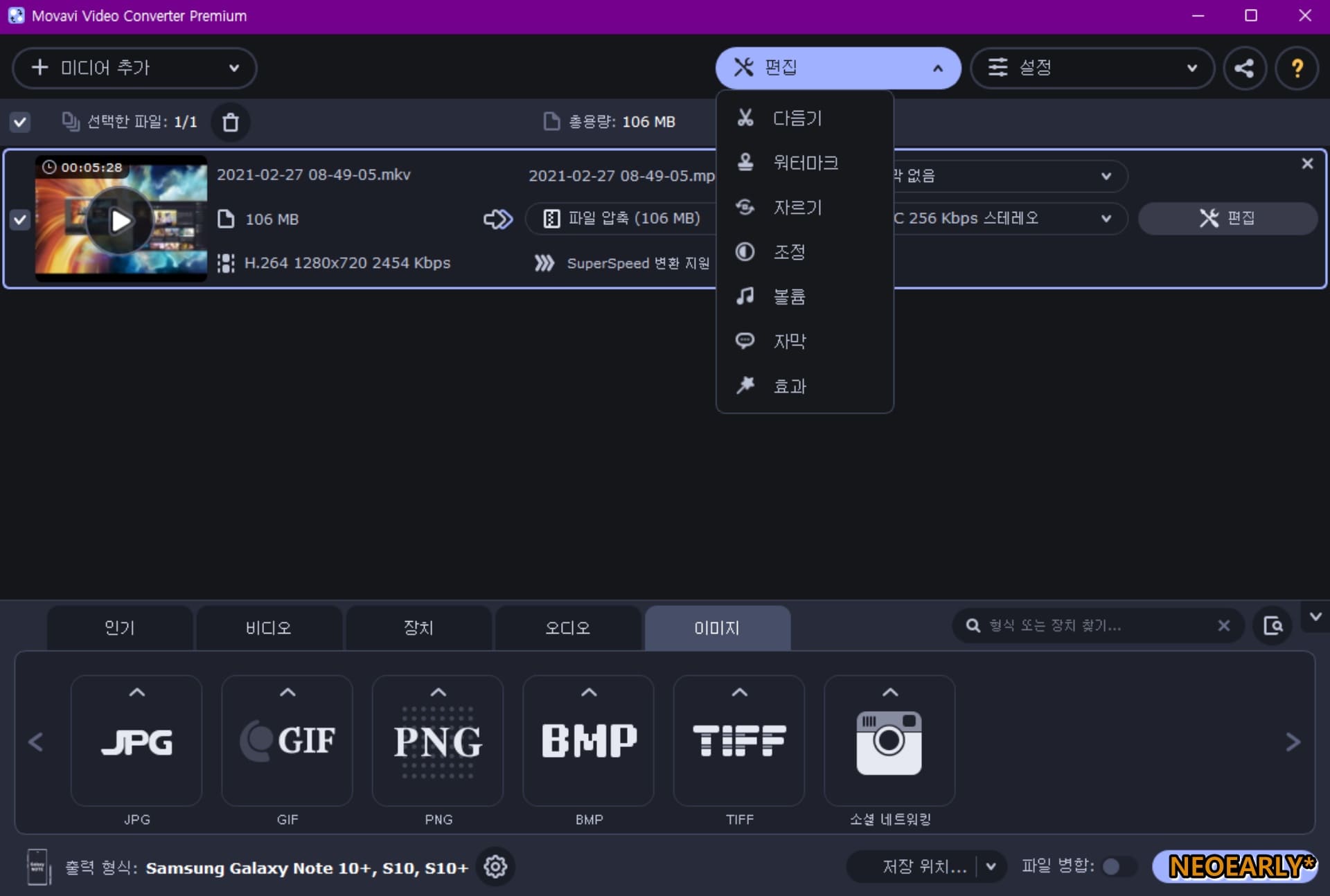Click the 편집 button on file row

(1227, 218)
